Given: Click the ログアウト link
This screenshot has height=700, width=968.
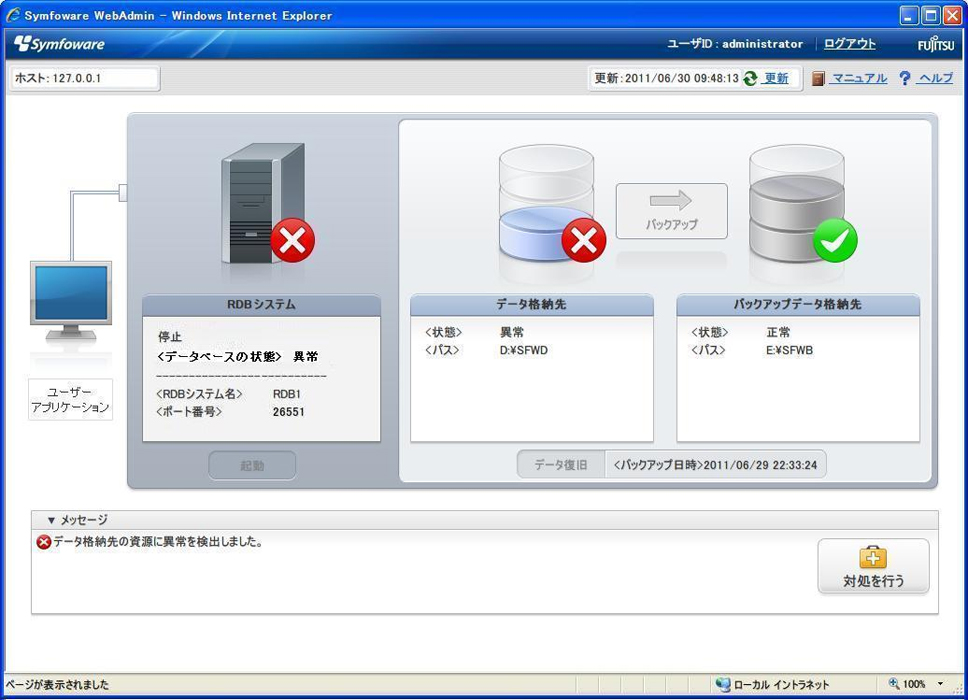Looking at the screenshot, I should 849,44.
